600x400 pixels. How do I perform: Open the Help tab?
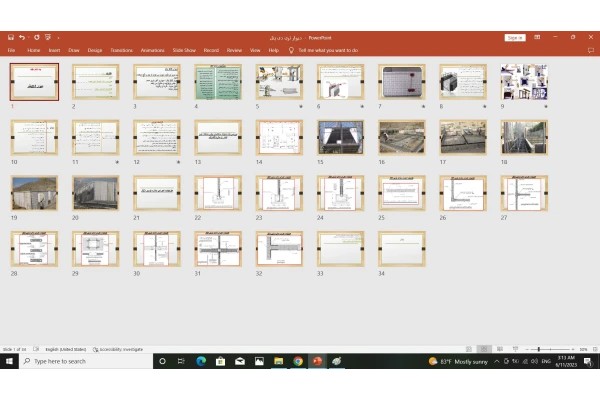click(274, 50)
